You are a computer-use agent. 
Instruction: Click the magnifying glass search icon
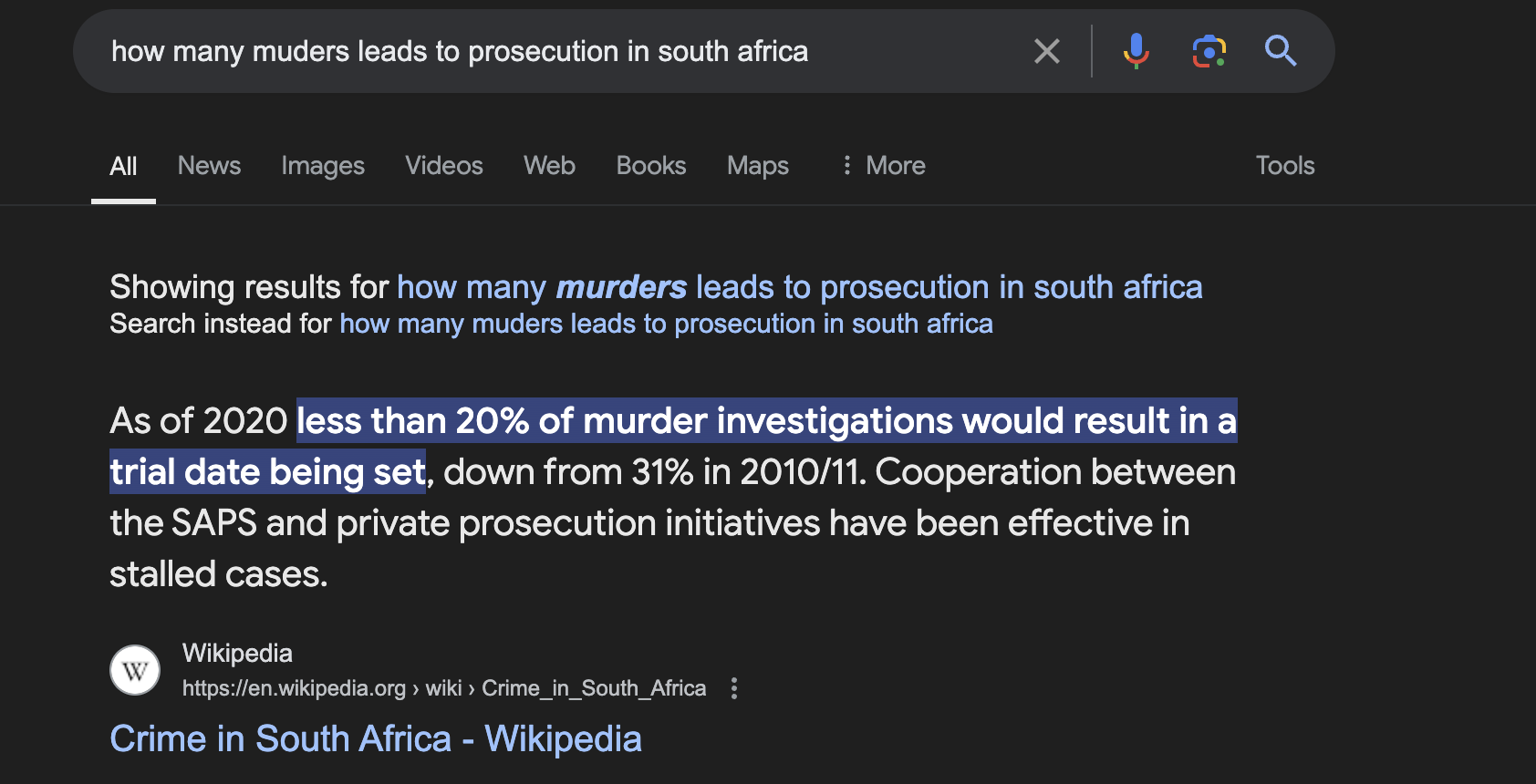pyautogui.click(x=1281, y=51)
